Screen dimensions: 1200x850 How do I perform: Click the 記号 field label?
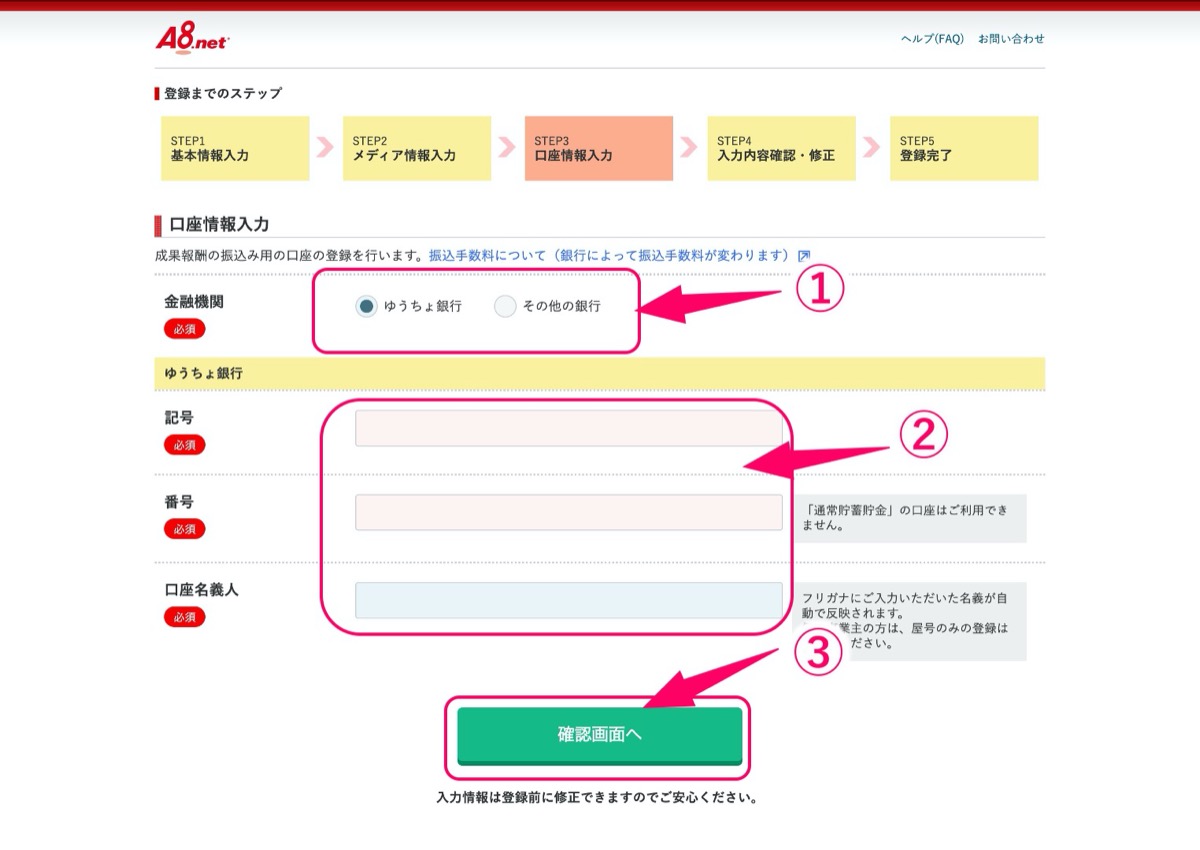179,417
